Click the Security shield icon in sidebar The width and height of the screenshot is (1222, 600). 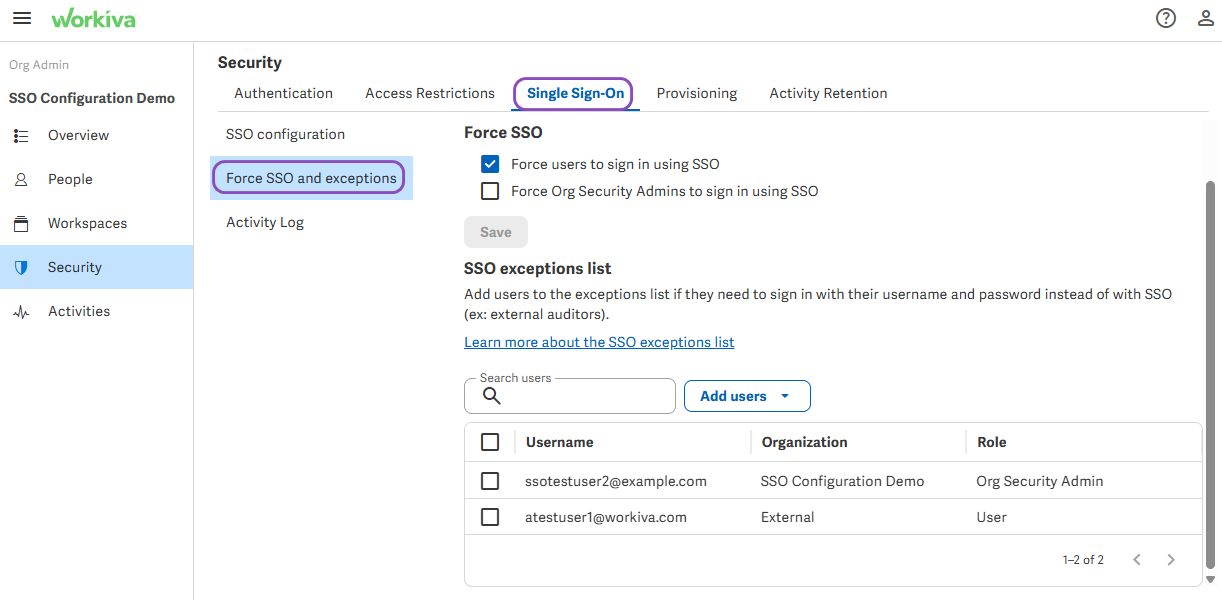tap(21, 267)
